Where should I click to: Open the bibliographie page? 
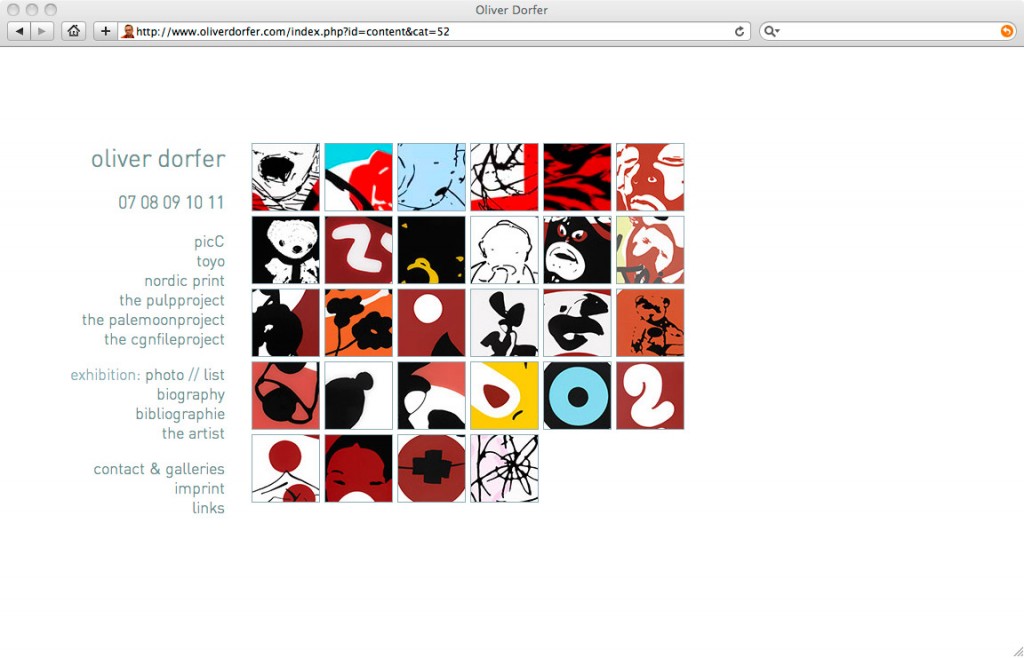coord(180,414)
